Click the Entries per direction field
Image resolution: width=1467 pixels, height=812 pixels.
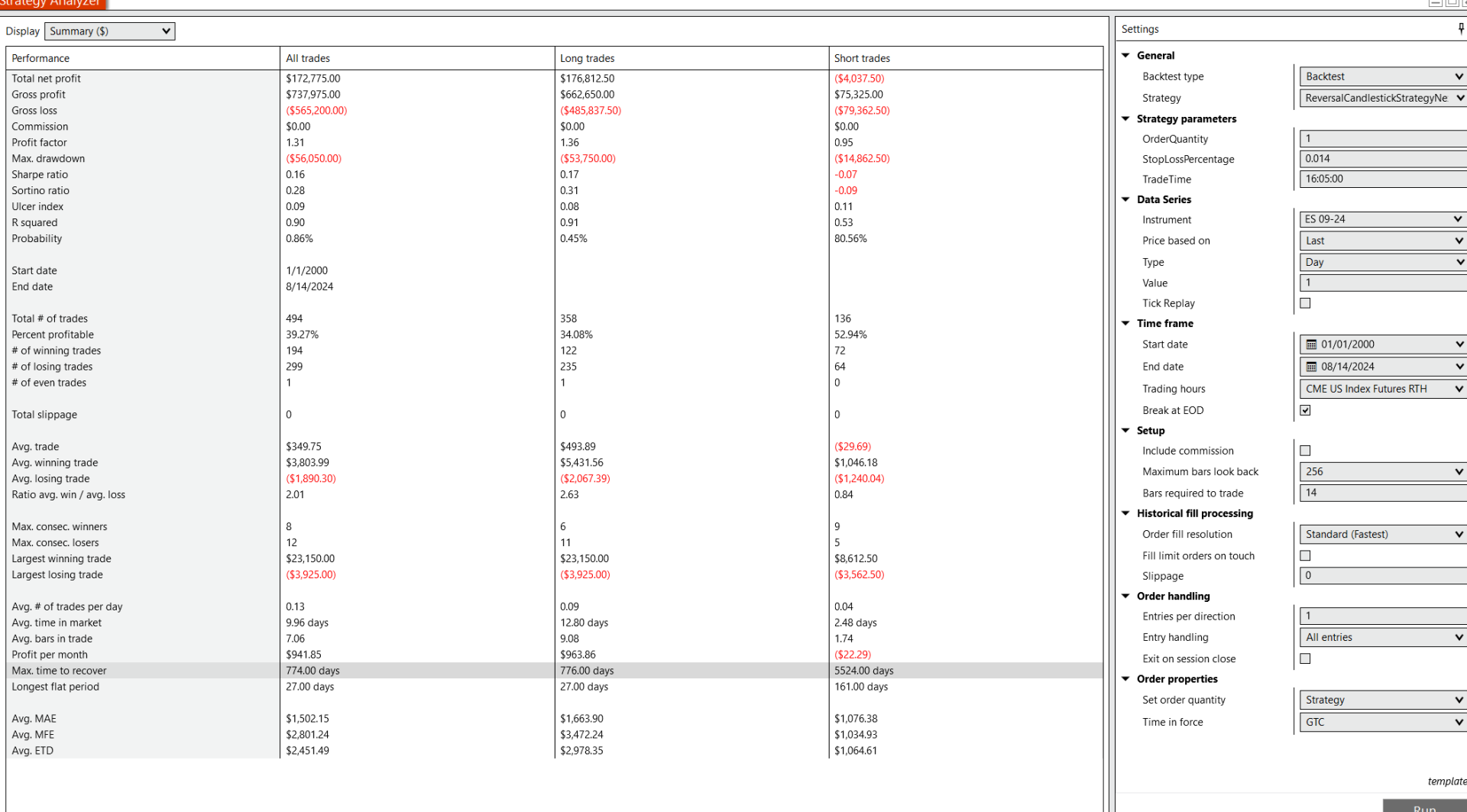[x=1383, y=616]
